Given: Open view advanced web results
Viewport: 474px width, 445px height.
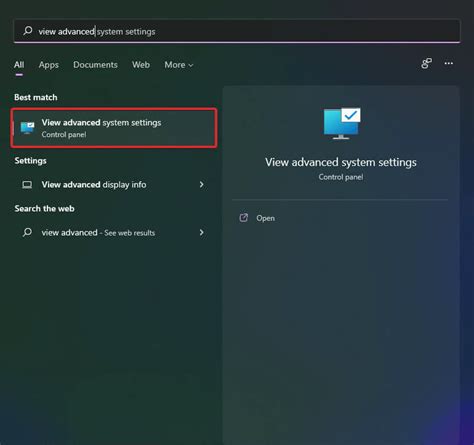Looking at the screenshot, I should (x=114, y=233).
